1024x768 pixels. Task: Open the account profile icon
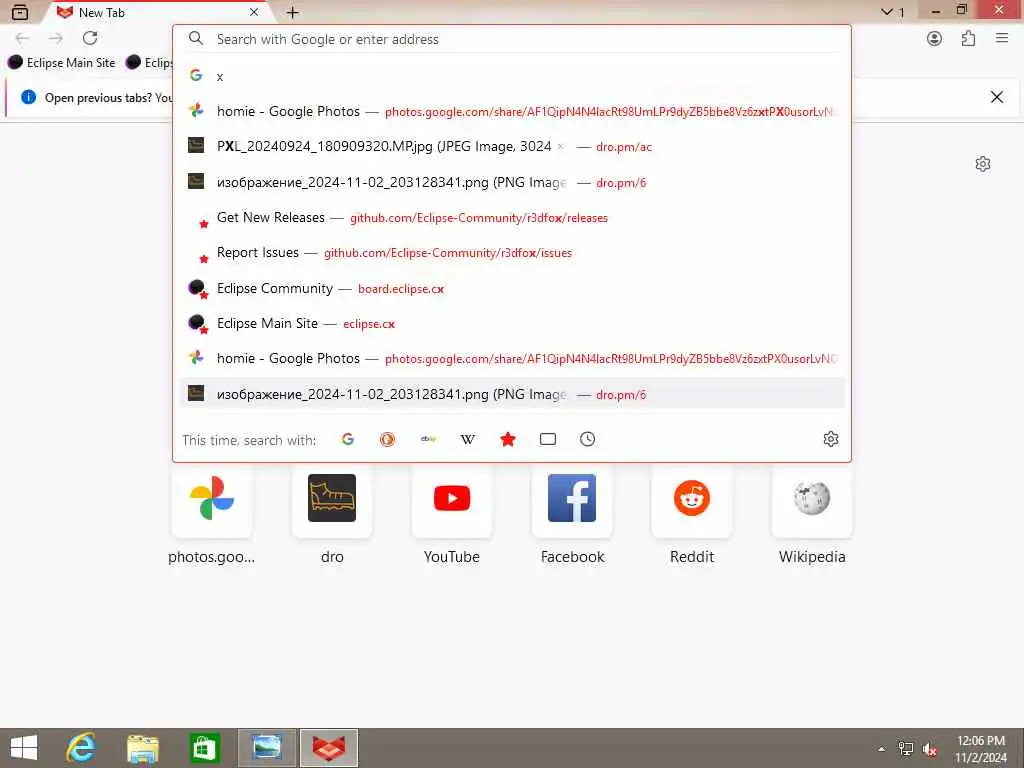pos(935,39)
